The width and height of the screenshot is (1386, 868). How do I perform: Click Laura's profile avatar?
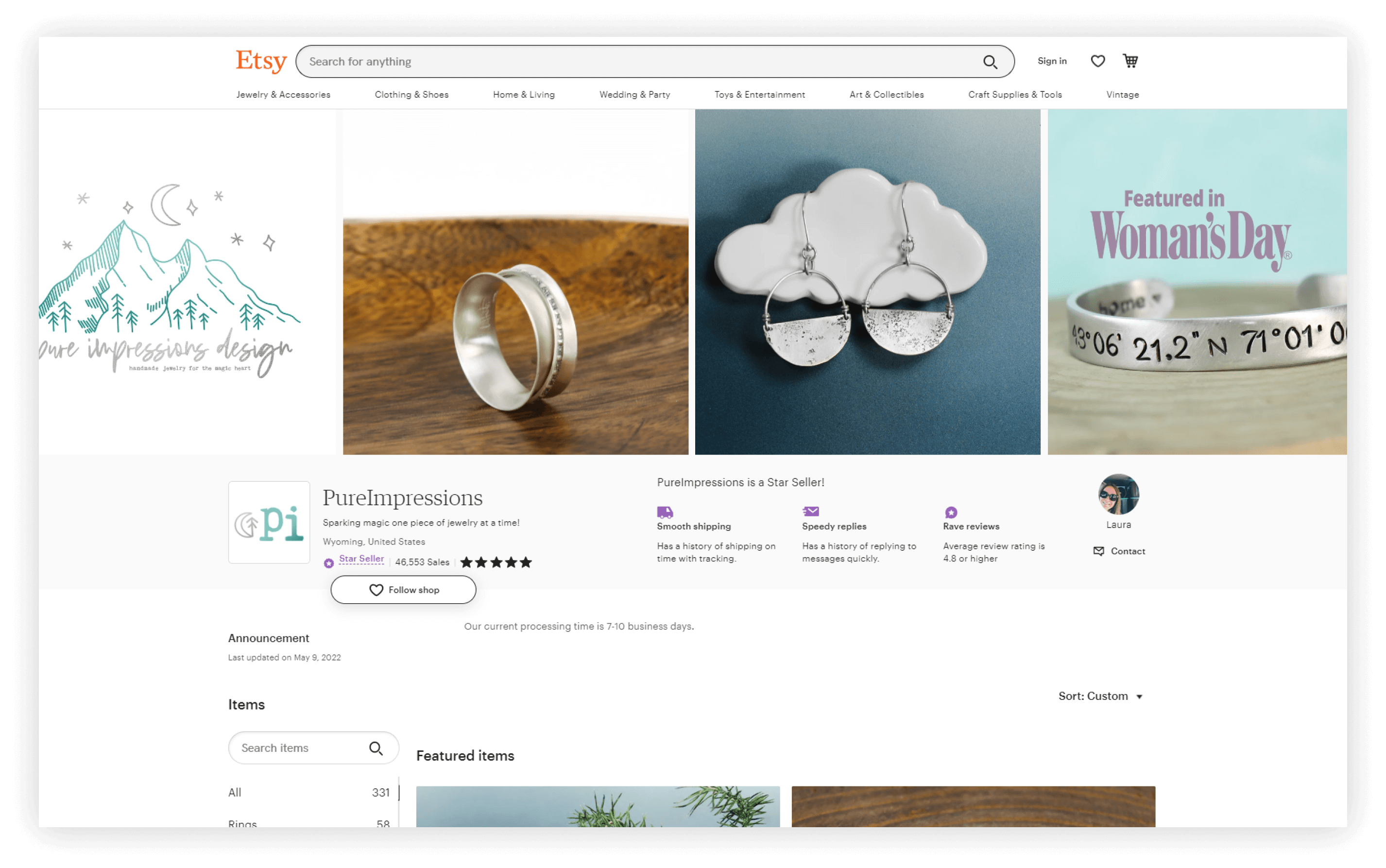[x=1118, y=494]
